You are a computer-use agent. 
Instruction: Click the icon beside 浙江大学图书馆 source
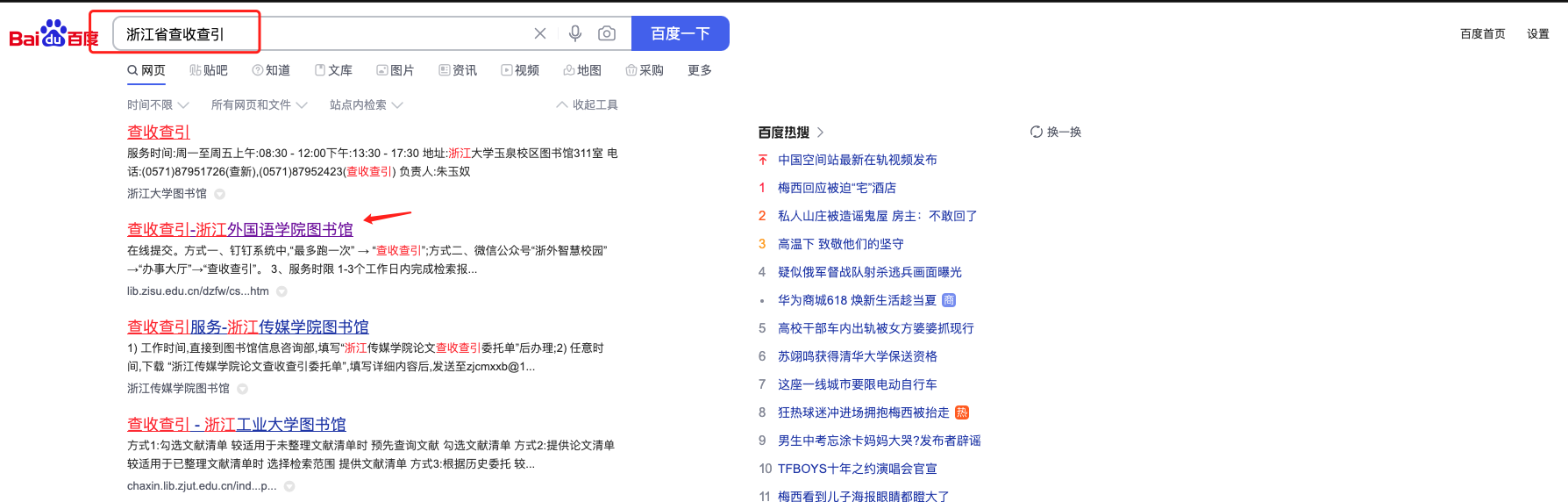pos(220,194)
